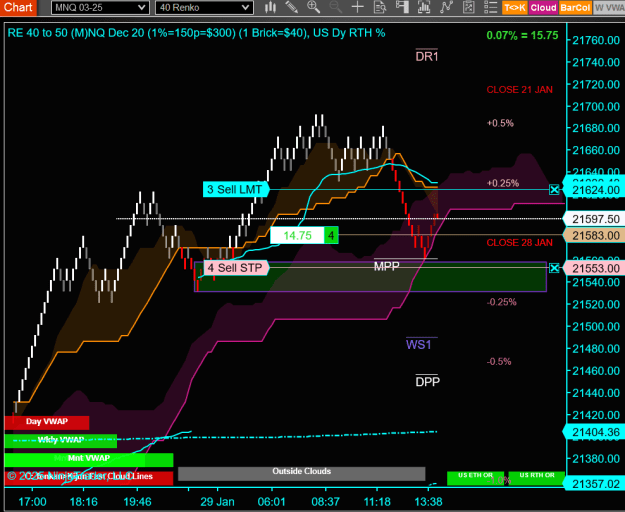The width and height of the screenshot is (625, 512).
Task: Click the +0.5% level label
Action: (500, 123)
